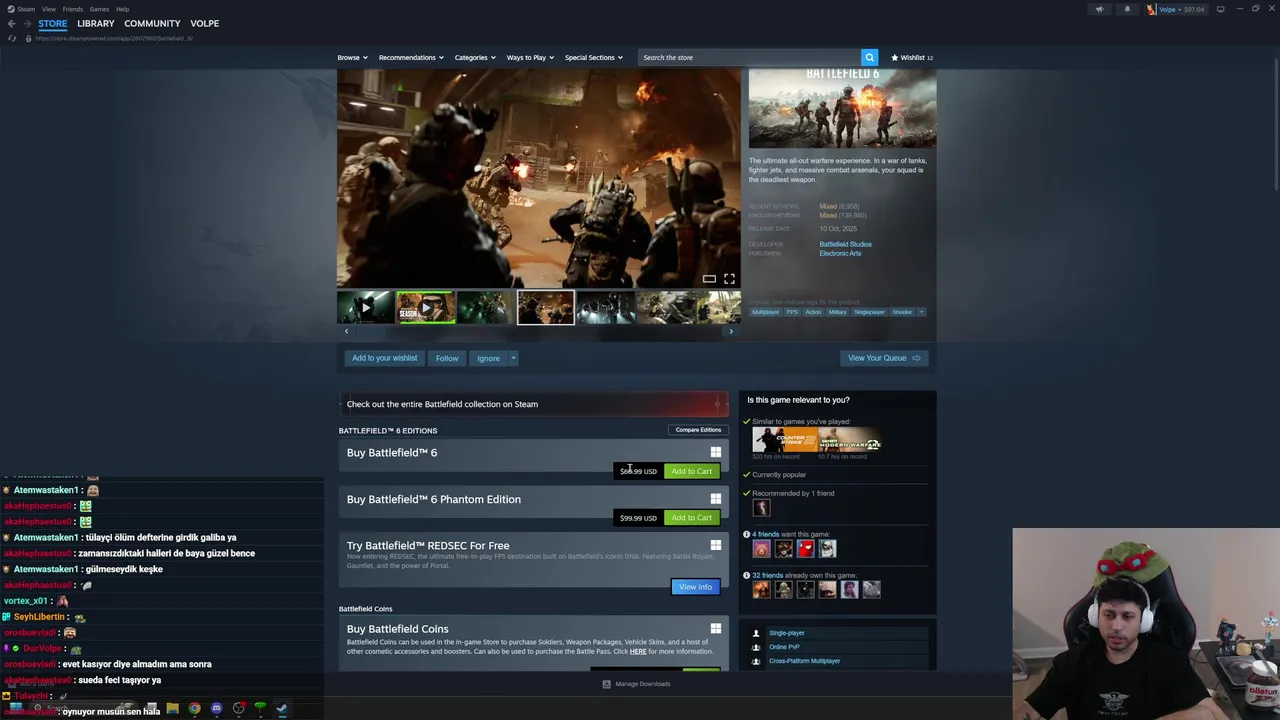Go forward with the right arrow navigation icon
1280x720 pixels.
tap(26, 23)
